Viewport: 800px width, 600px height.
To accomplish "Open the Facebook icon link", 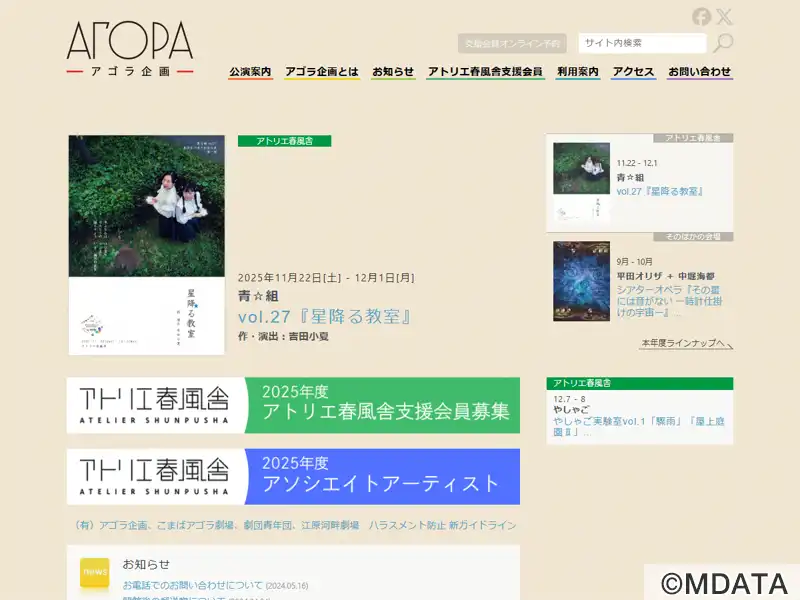I will coord(701,16).
